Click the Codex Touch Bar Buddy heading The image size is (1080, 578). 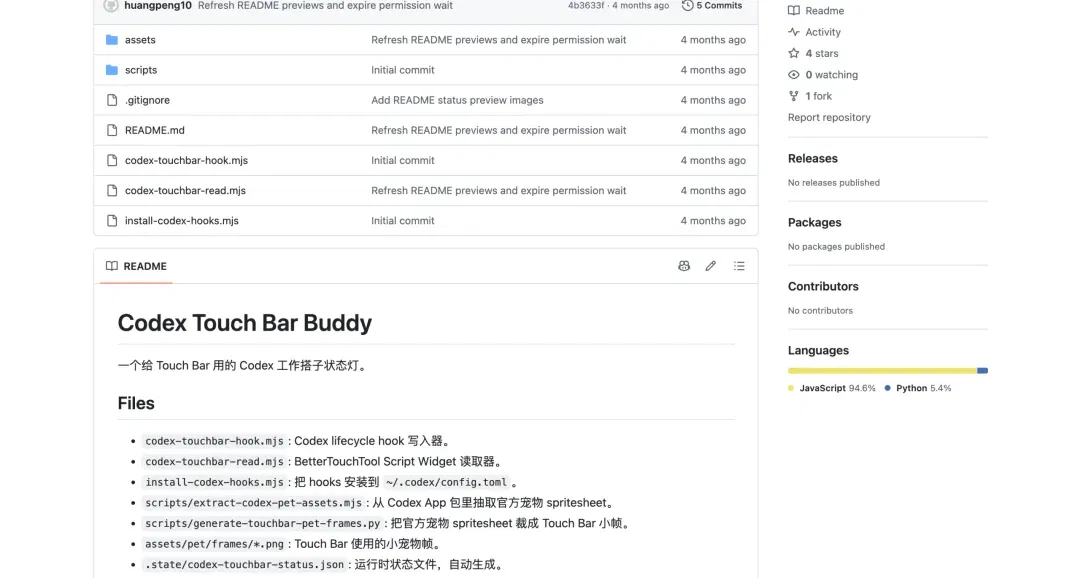(x=245, y=323)
